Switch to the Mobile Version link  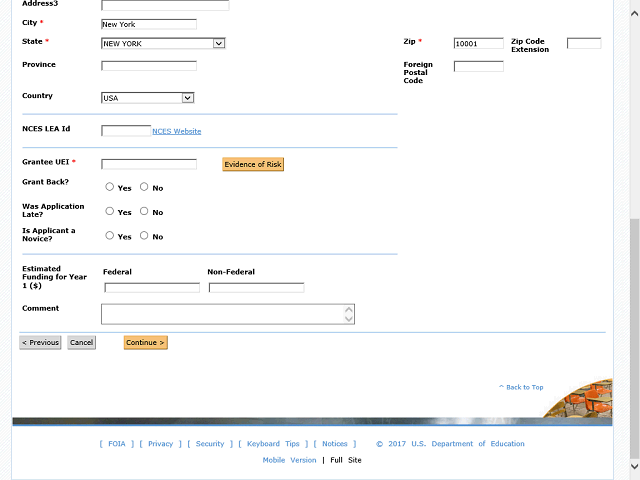(x=289, y=460)
